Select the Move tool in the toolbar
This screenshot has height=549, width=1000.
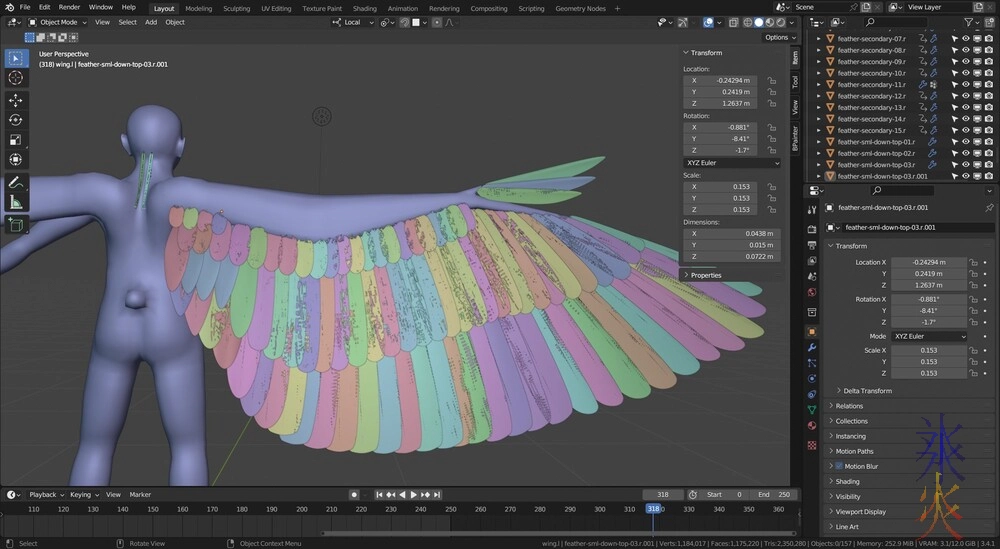[16, 100]
